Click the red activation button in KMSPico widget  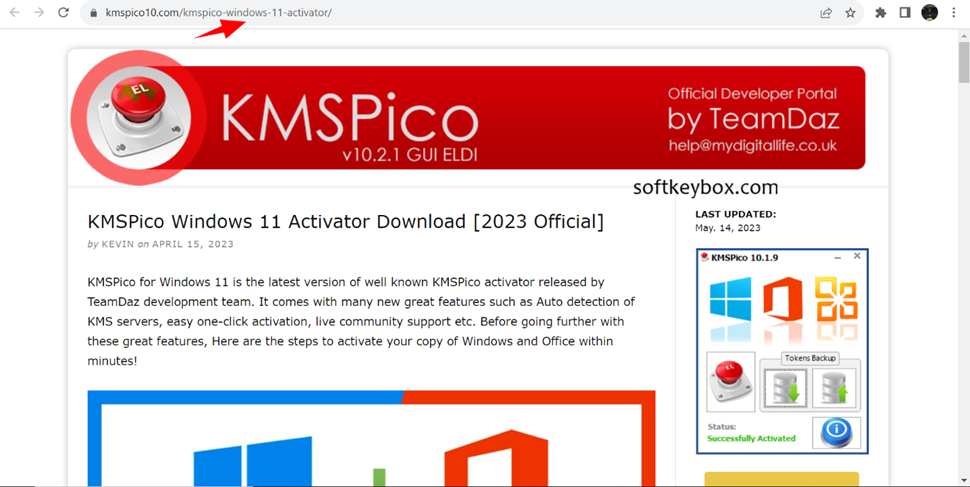pos(731,382)
